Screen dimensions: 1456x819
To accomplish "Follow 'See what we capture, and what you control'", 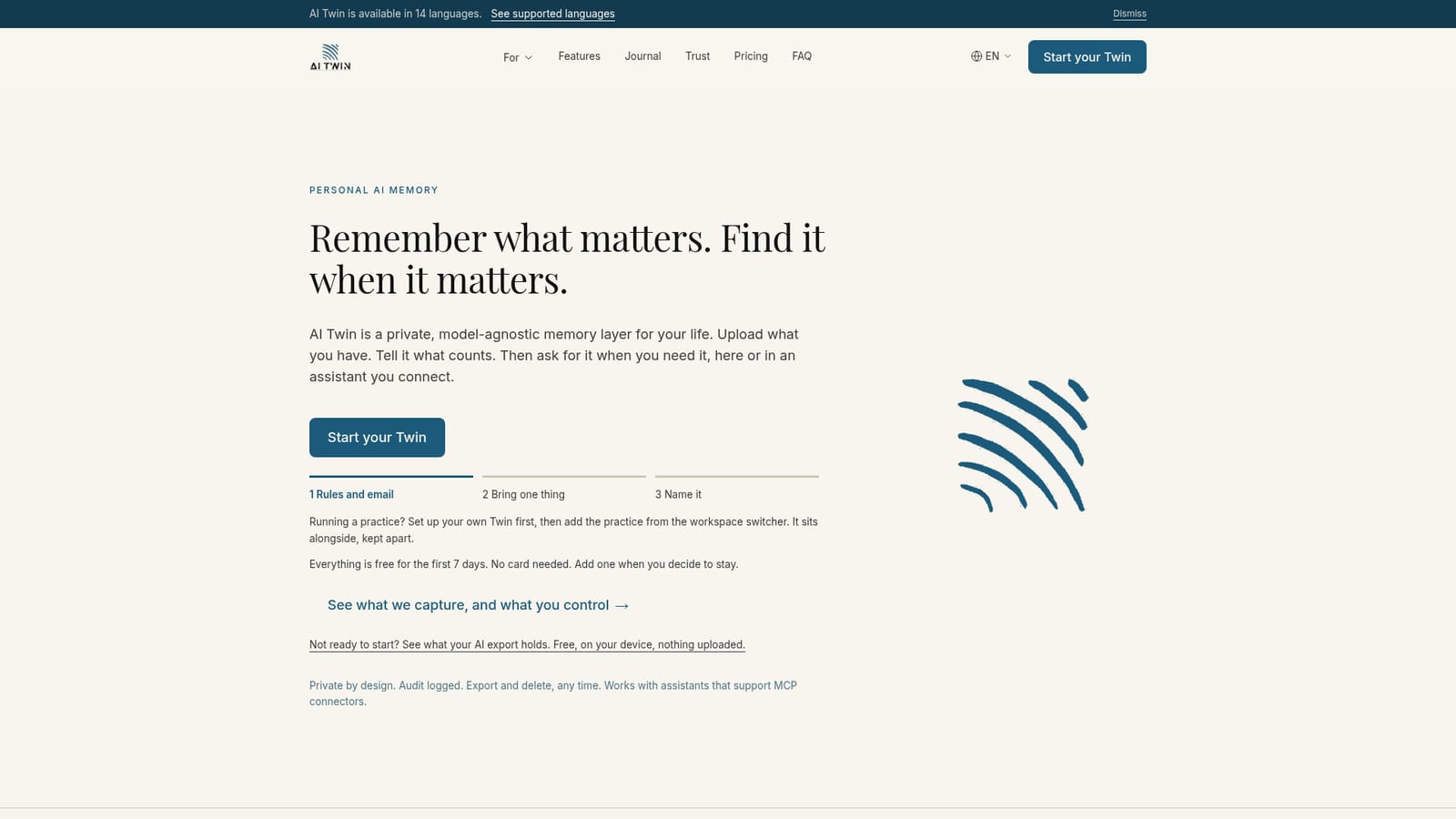I will point(478,605).
